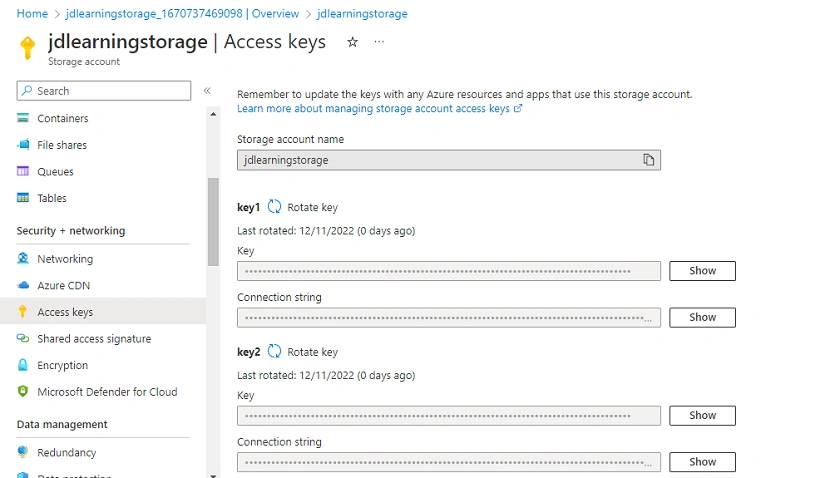Click the key2 rotate key icon
The width and height of the screenshot is (840, 478).
pyautogui.click(x=274, y=351)
